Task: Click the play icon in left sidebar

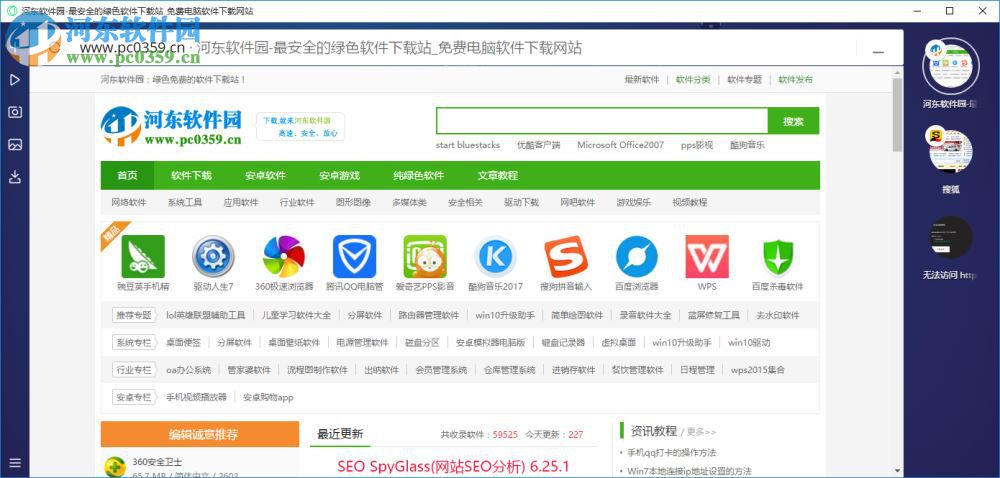Action: [x=15, y=80]
